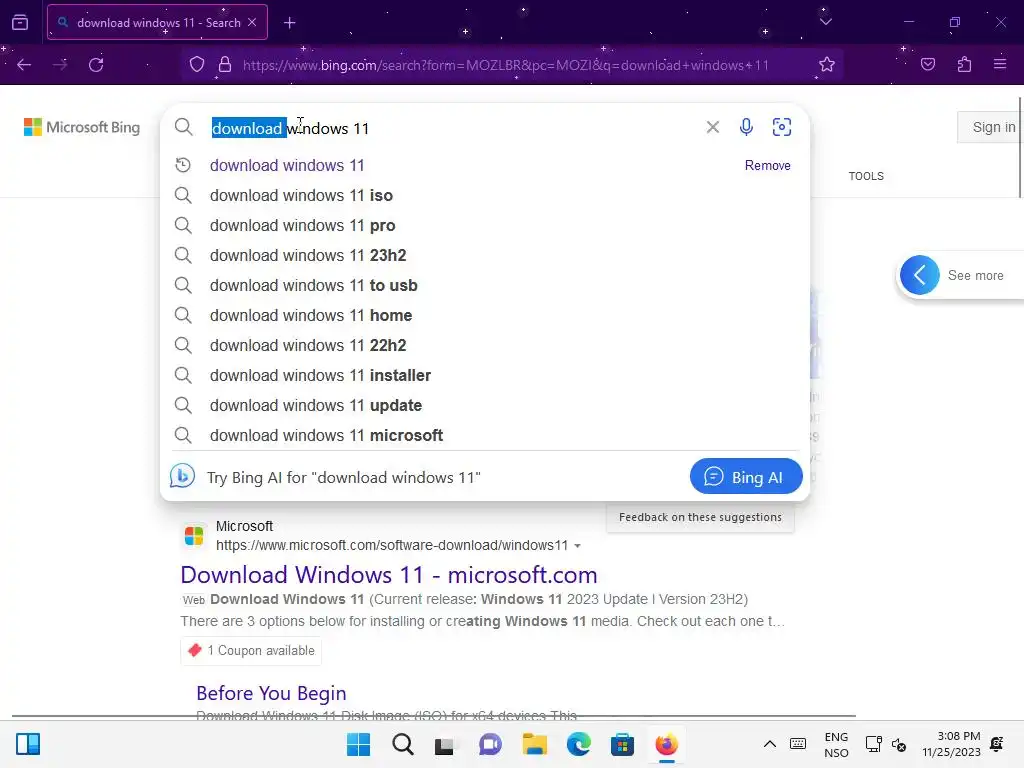Go to Microsoft Bing home logo
Viewport: 1024px width, 768px height.
(x=82, y=127)
